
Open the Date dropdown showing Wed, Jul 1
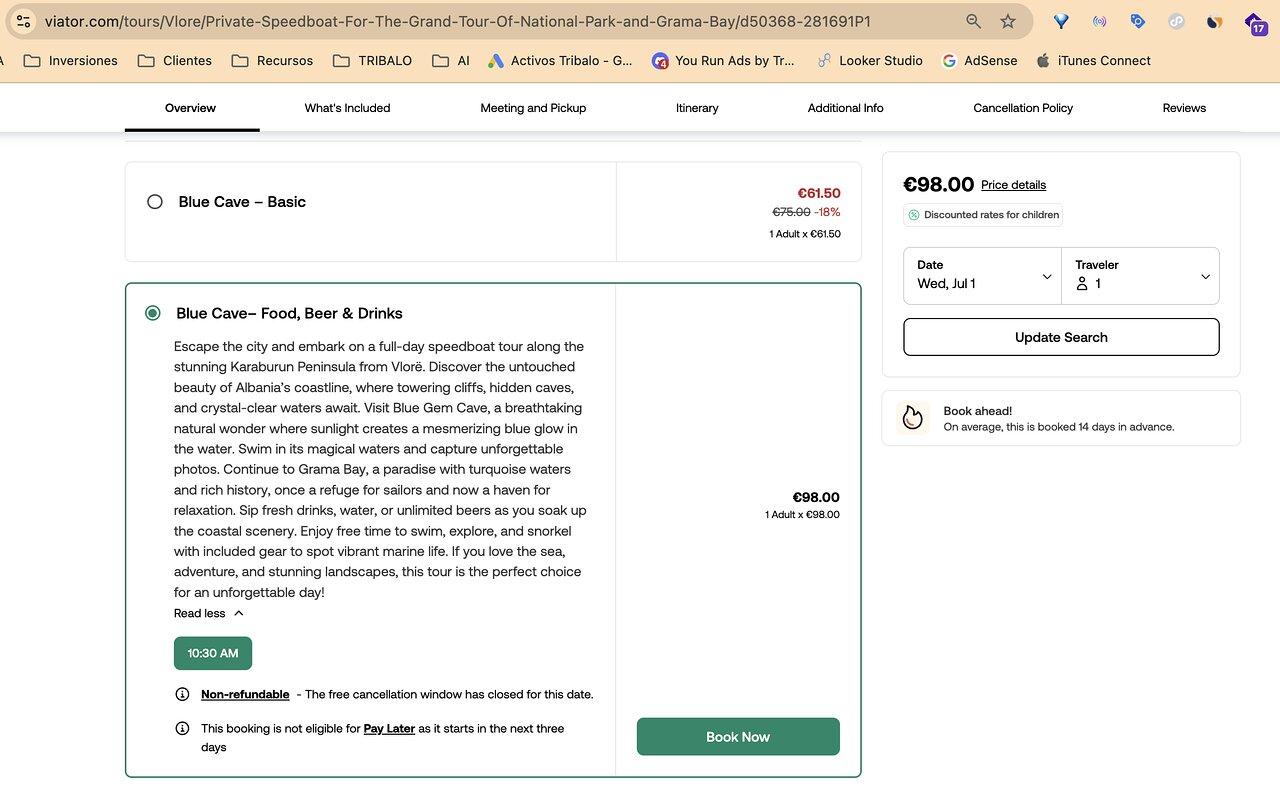click(x=983, y=275)
